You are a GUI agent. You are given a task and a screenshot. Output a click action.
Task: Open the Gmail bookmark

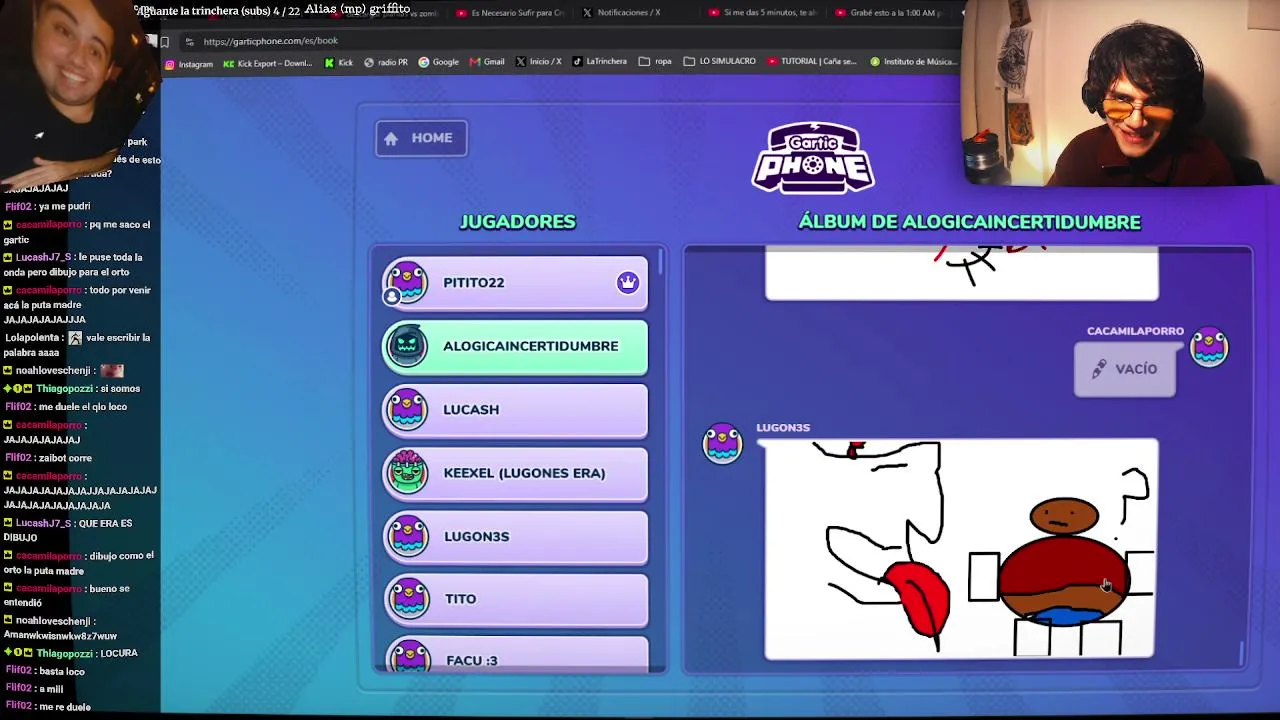coord(487,62)
